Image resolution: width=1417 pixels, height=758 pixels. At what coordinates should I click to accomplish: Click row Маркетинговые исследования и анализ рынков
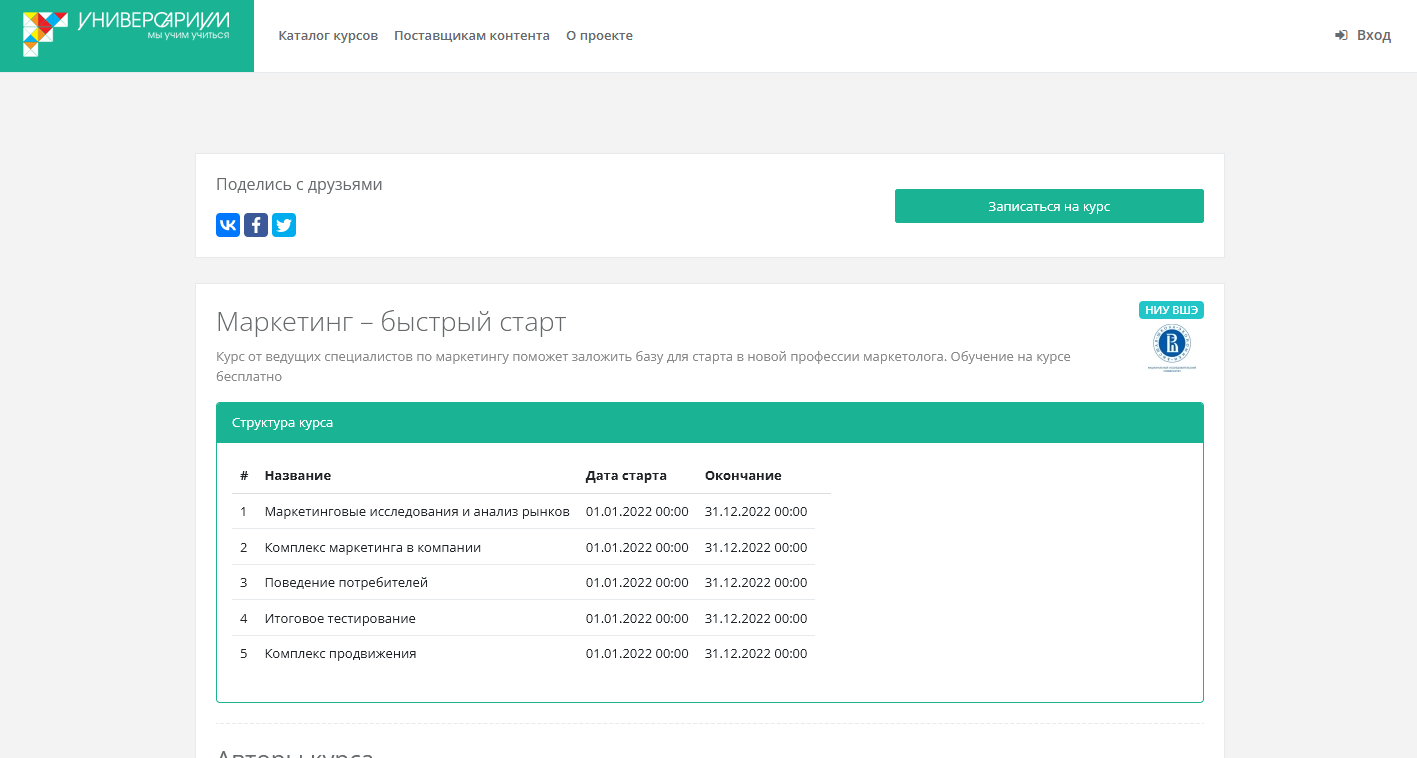pyautogui.click(x=417, y=511)
